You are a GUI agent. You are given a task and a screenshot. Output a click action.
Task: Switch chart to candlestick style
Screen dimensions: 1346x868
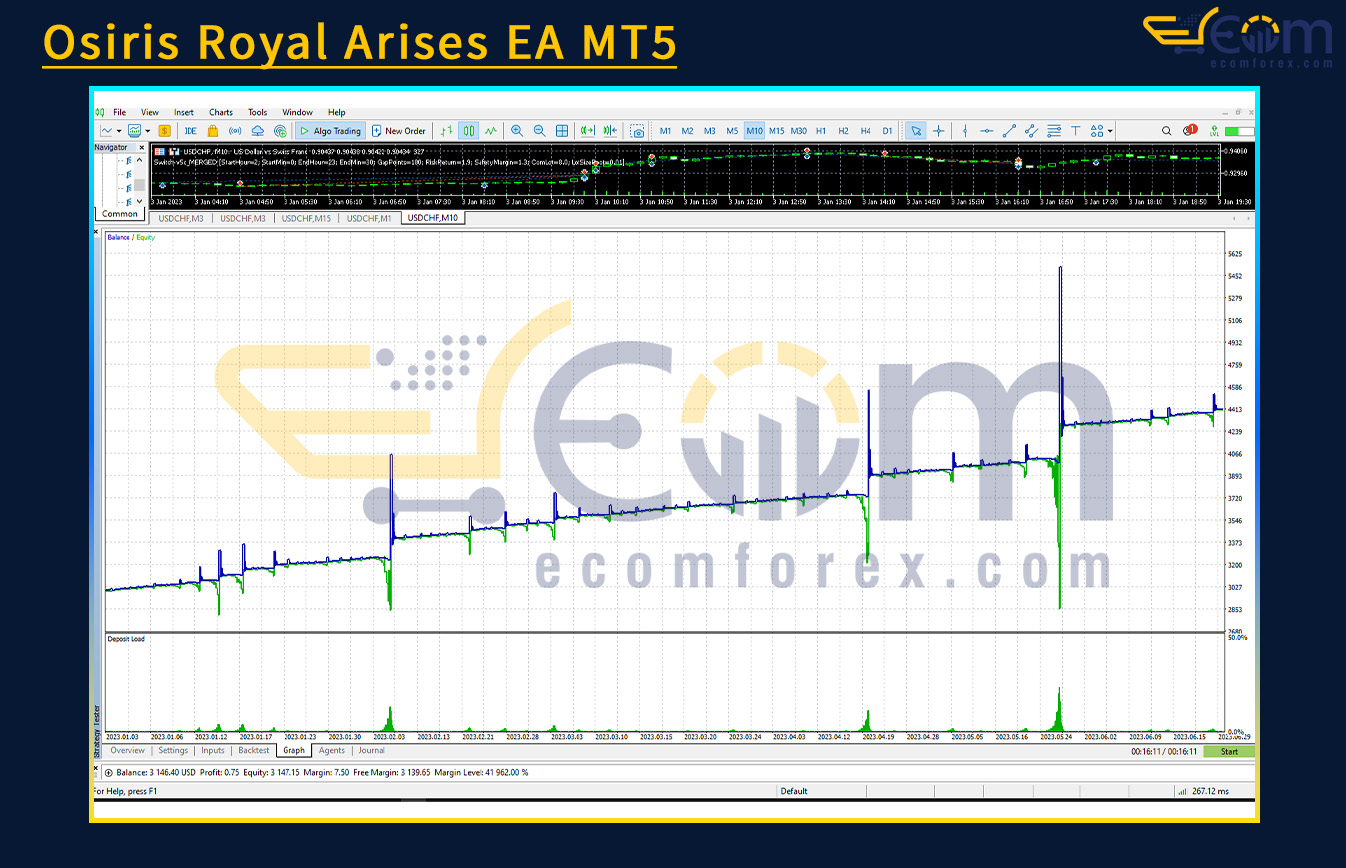click(469, 131)
